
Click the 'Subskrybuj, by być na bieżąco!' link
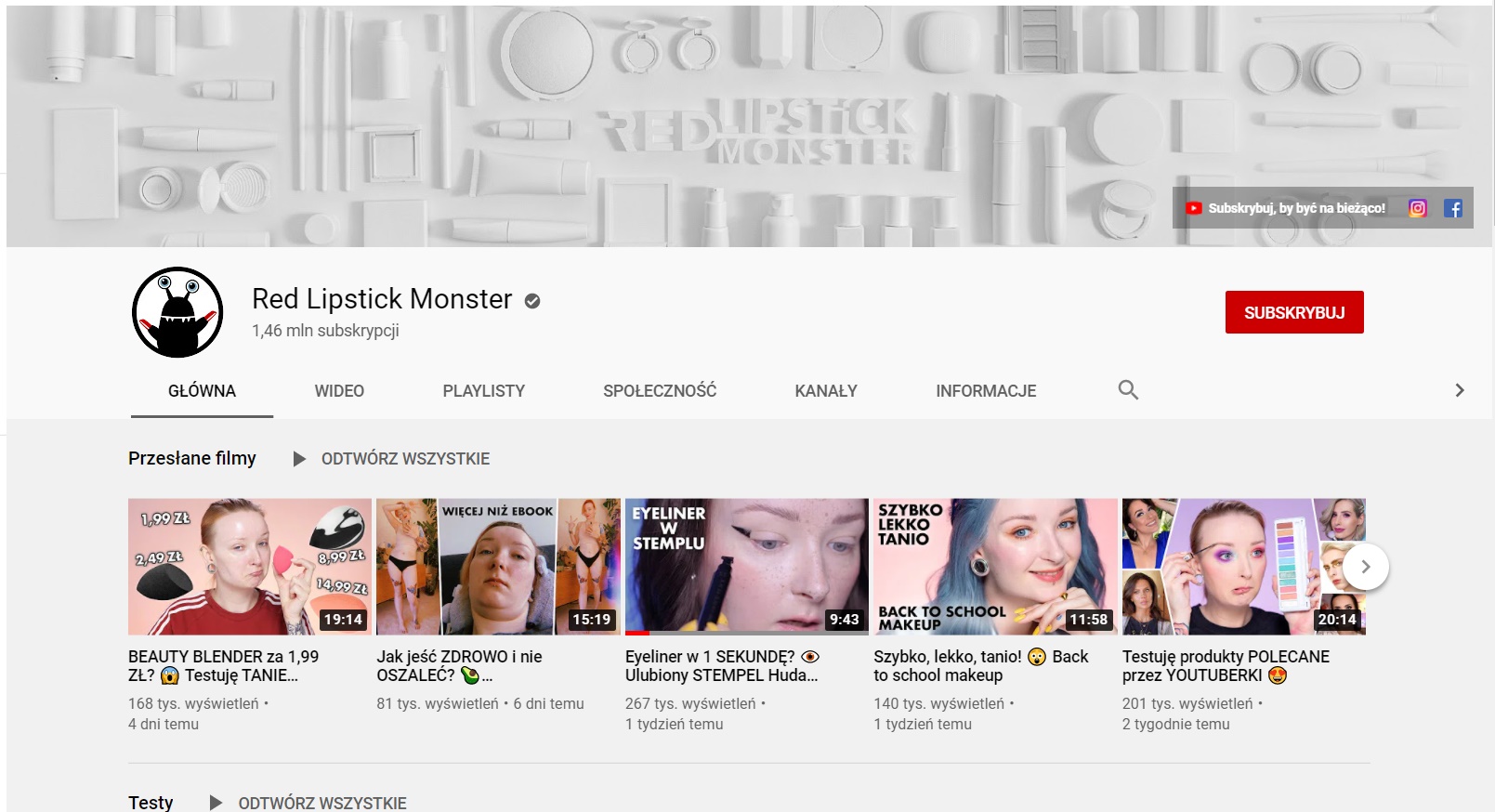pos(1296,208)
